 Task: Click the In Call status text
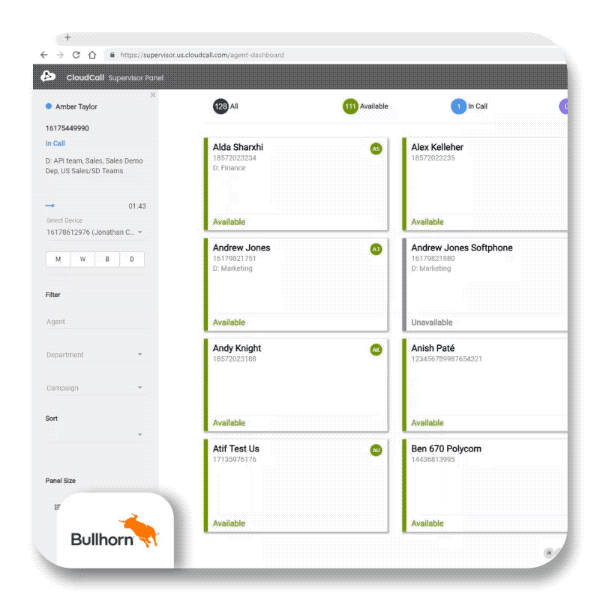point(55,143)
